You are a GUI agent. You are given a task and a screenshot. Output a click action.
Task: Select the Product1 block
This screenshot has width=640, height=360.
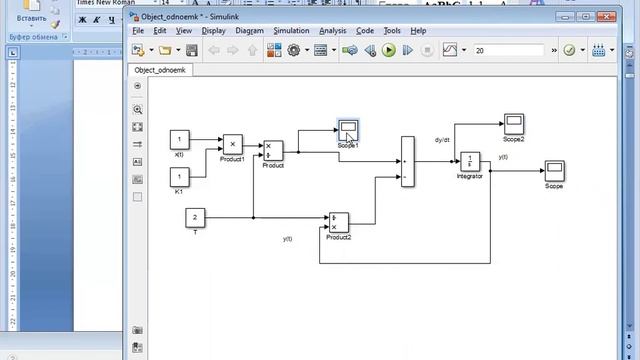(233, 144)
